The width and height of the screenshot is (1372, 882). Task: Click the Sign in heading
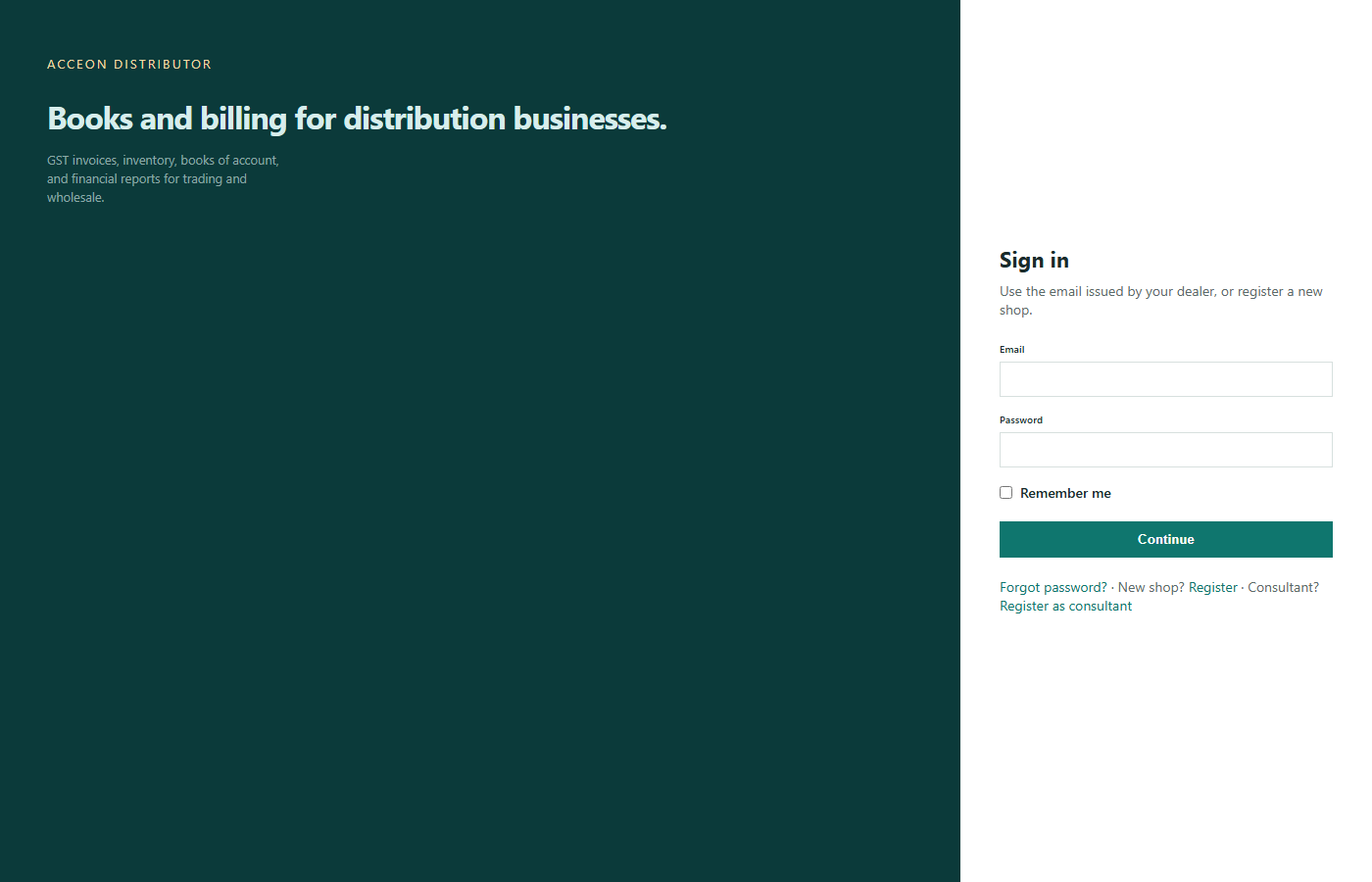click(x=1034, y=260)
